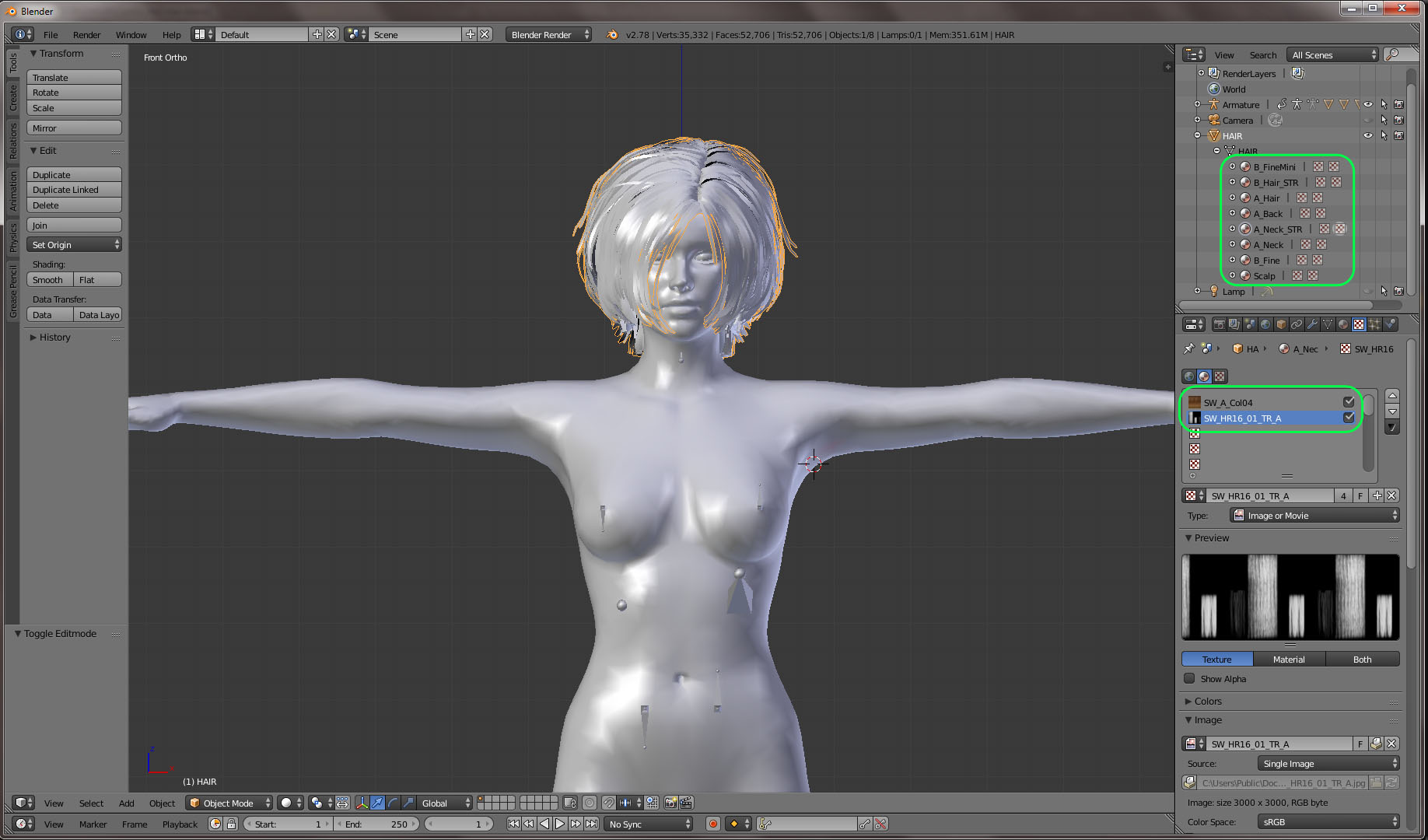The width and height of the screenshot is (1428, 840).
Task: Toggle HAIR object visibility eye in outliner
Action: click(1368, 135)
